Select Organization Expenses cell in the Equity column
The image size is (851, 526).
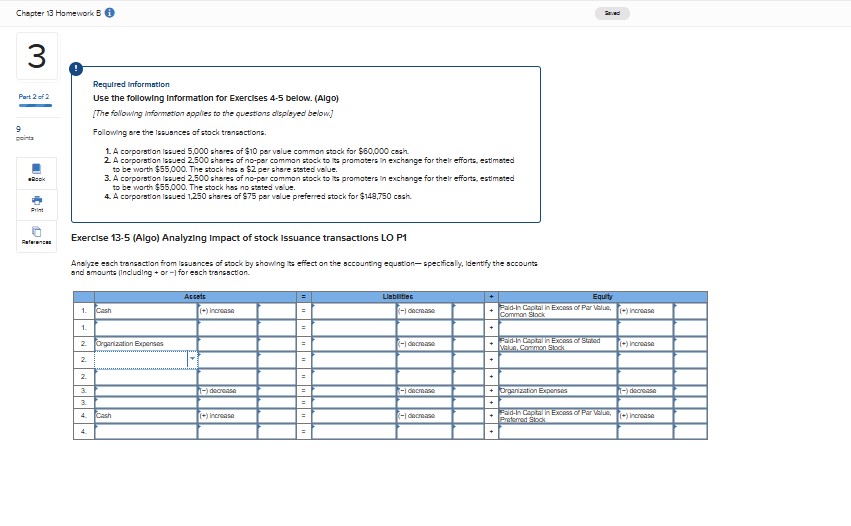[558, 391]
